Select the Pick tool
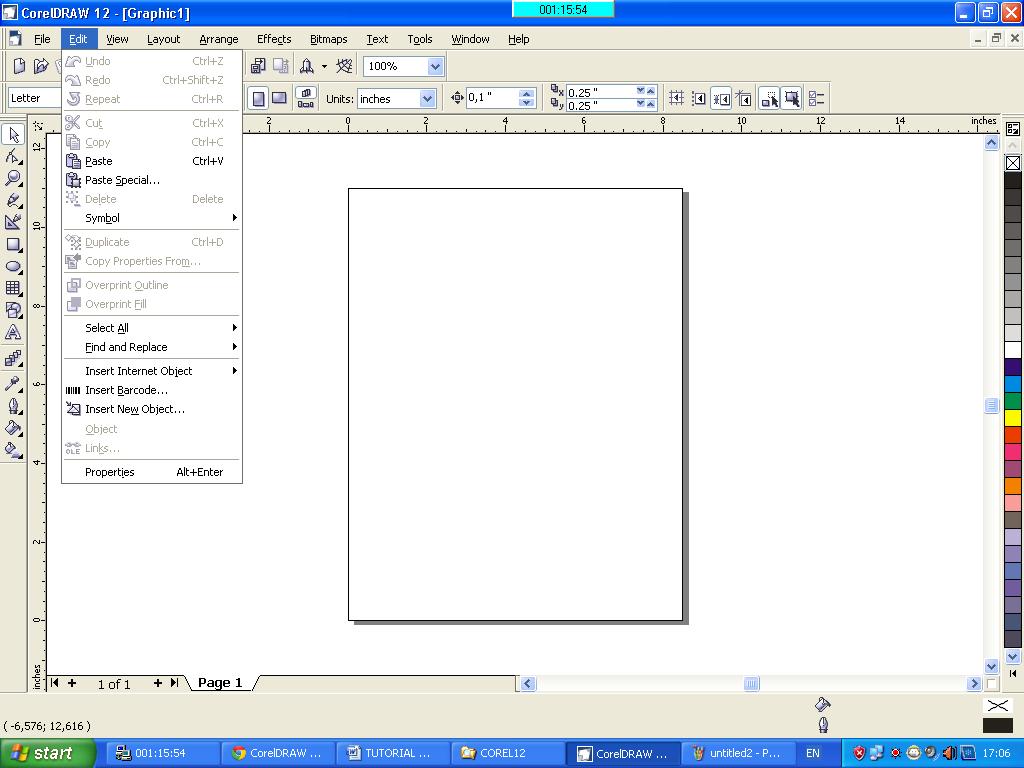The height and width of the screenshot is (768, 1024). (13, 133)
